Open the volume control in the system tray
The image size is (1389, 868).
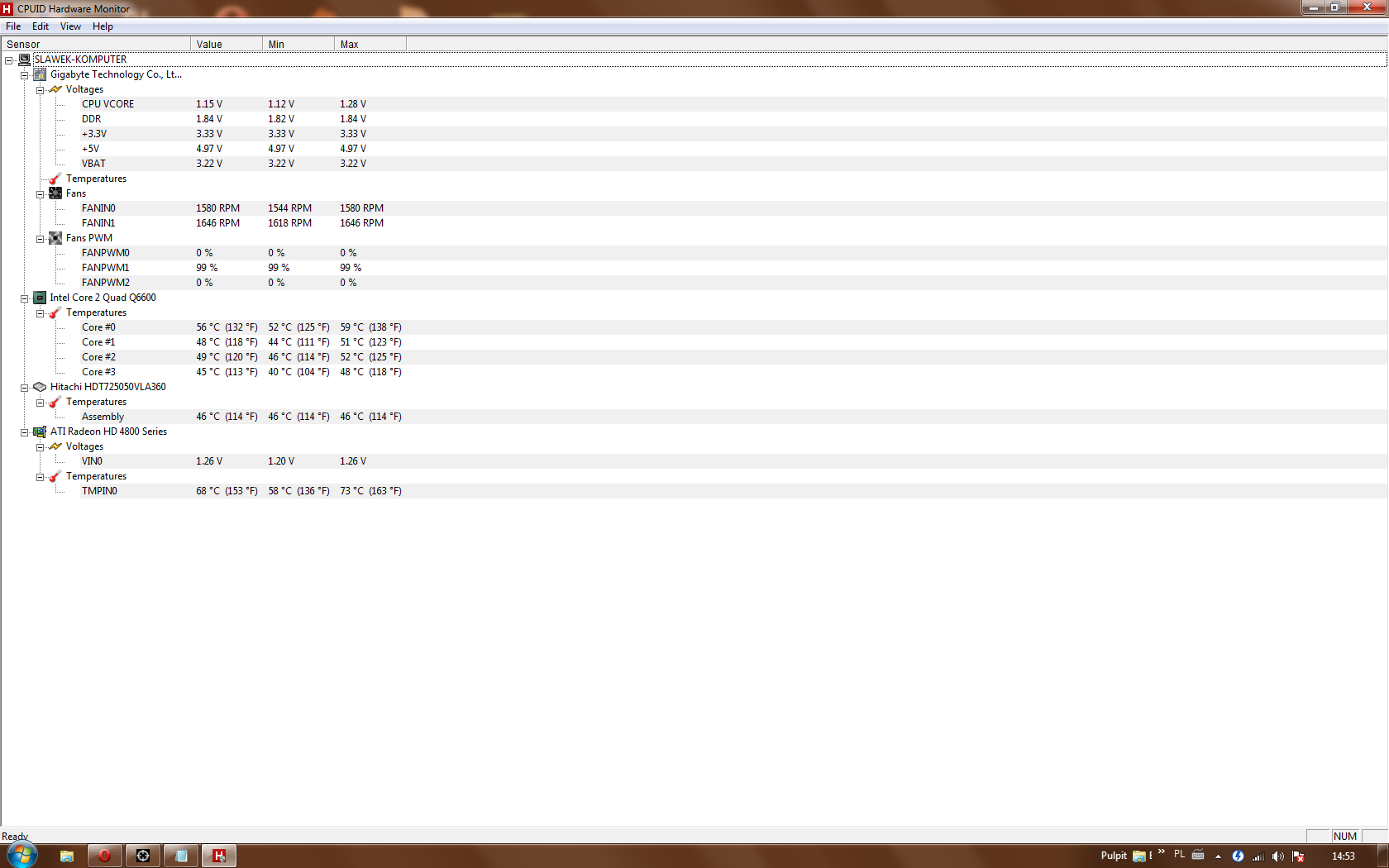(1278, 856)
